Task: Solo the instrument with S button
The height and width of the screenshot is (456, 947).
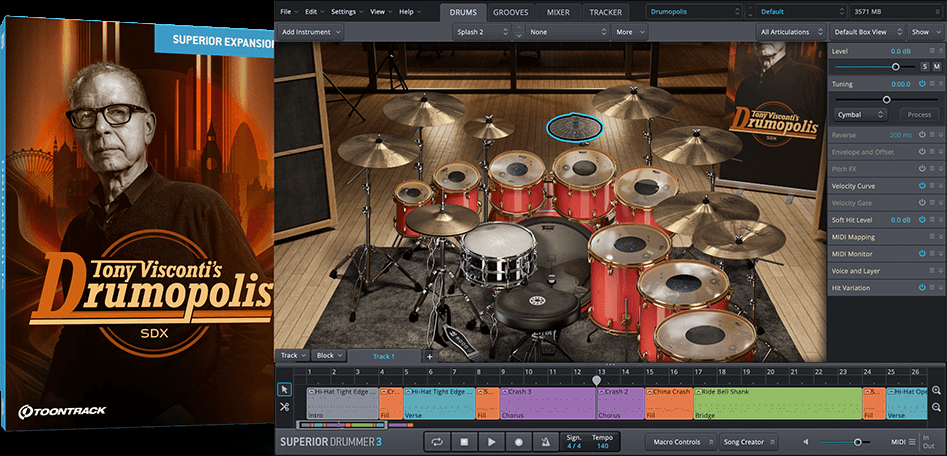Action: [x=925, y=66]
